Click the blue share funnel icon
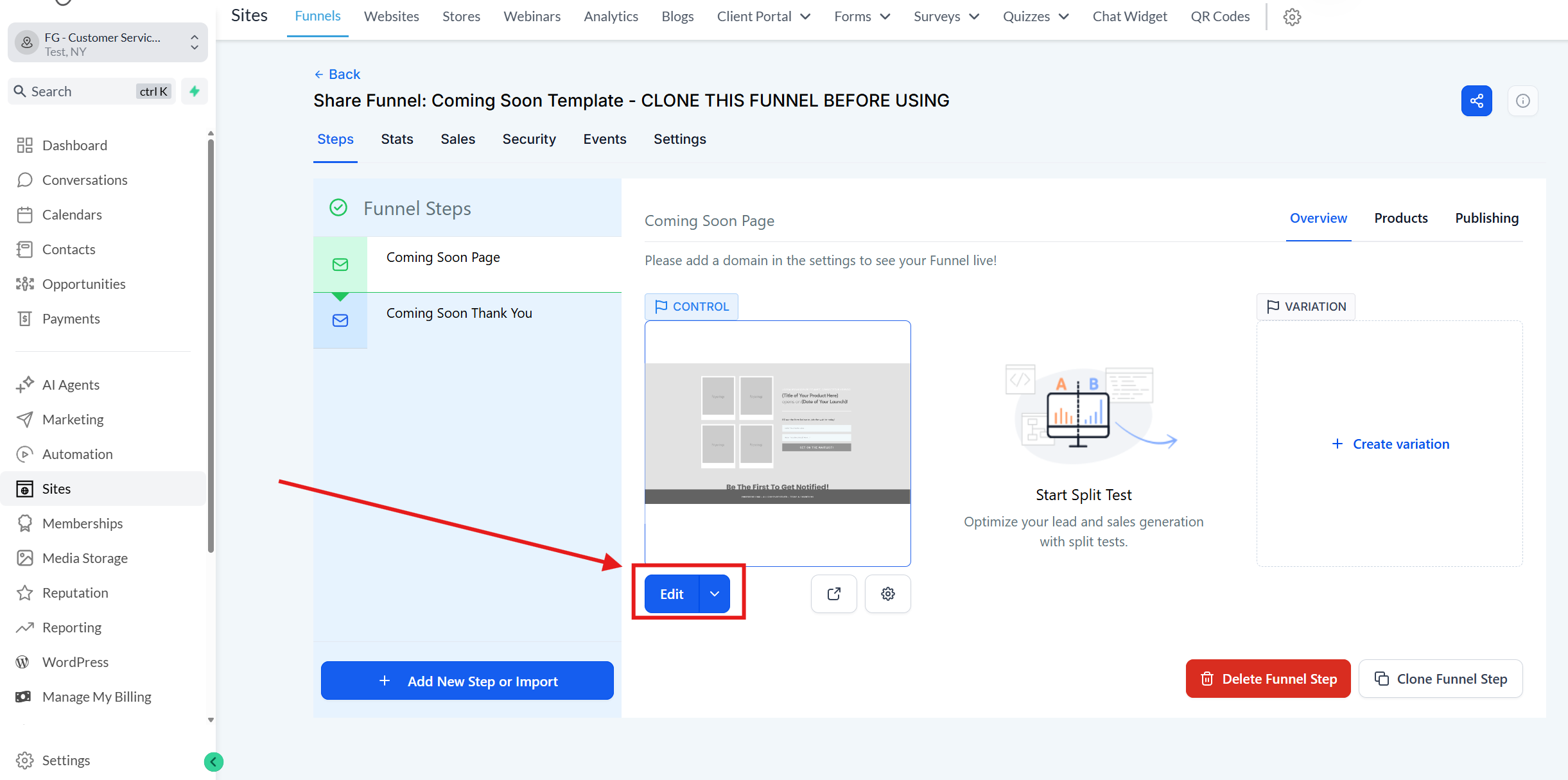Image resolution: width=1568 pixels, height=780 pixels. [x=1476, y=101]
